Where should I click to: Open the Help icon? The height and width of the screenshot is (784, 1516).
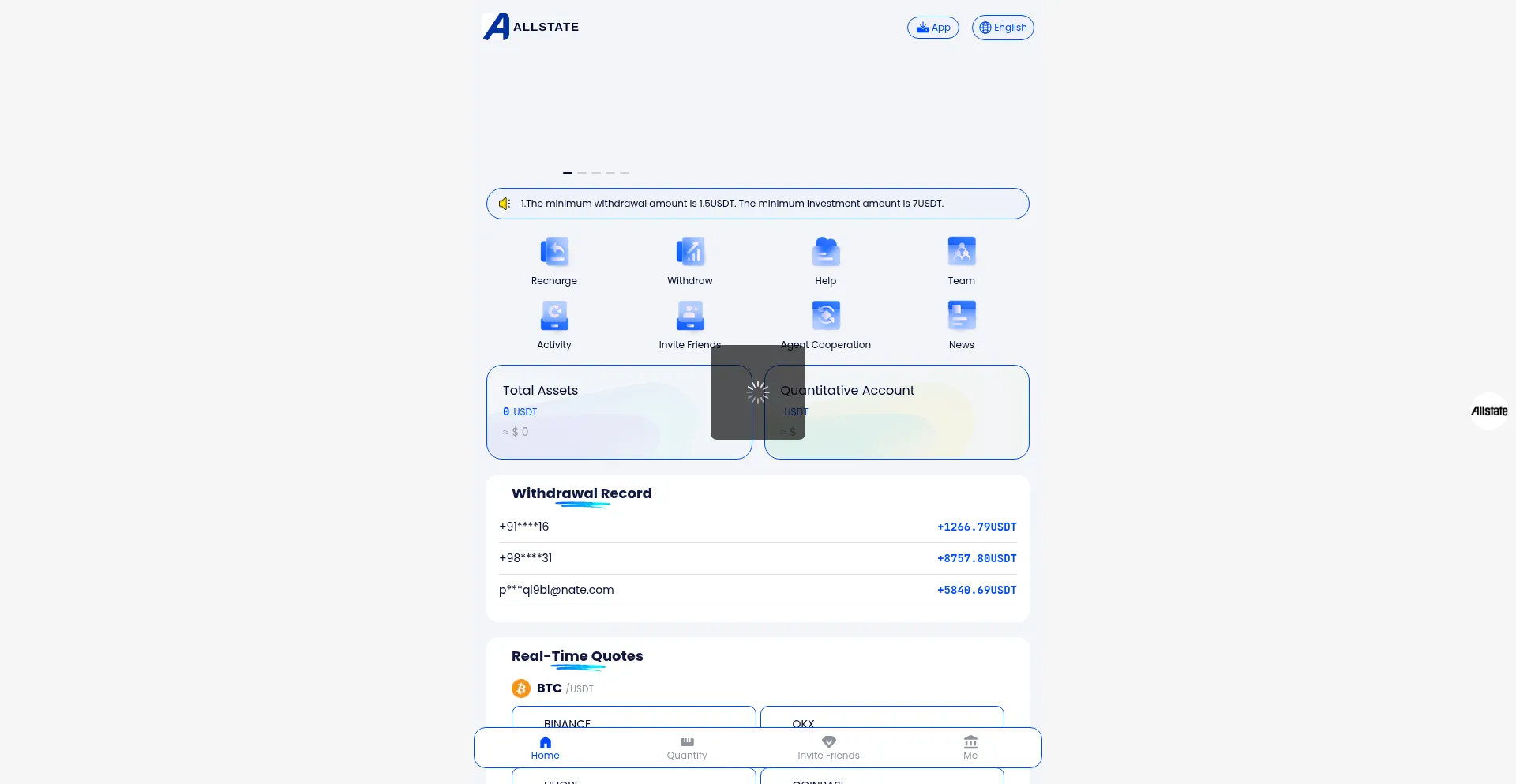[x=825, y=253]
